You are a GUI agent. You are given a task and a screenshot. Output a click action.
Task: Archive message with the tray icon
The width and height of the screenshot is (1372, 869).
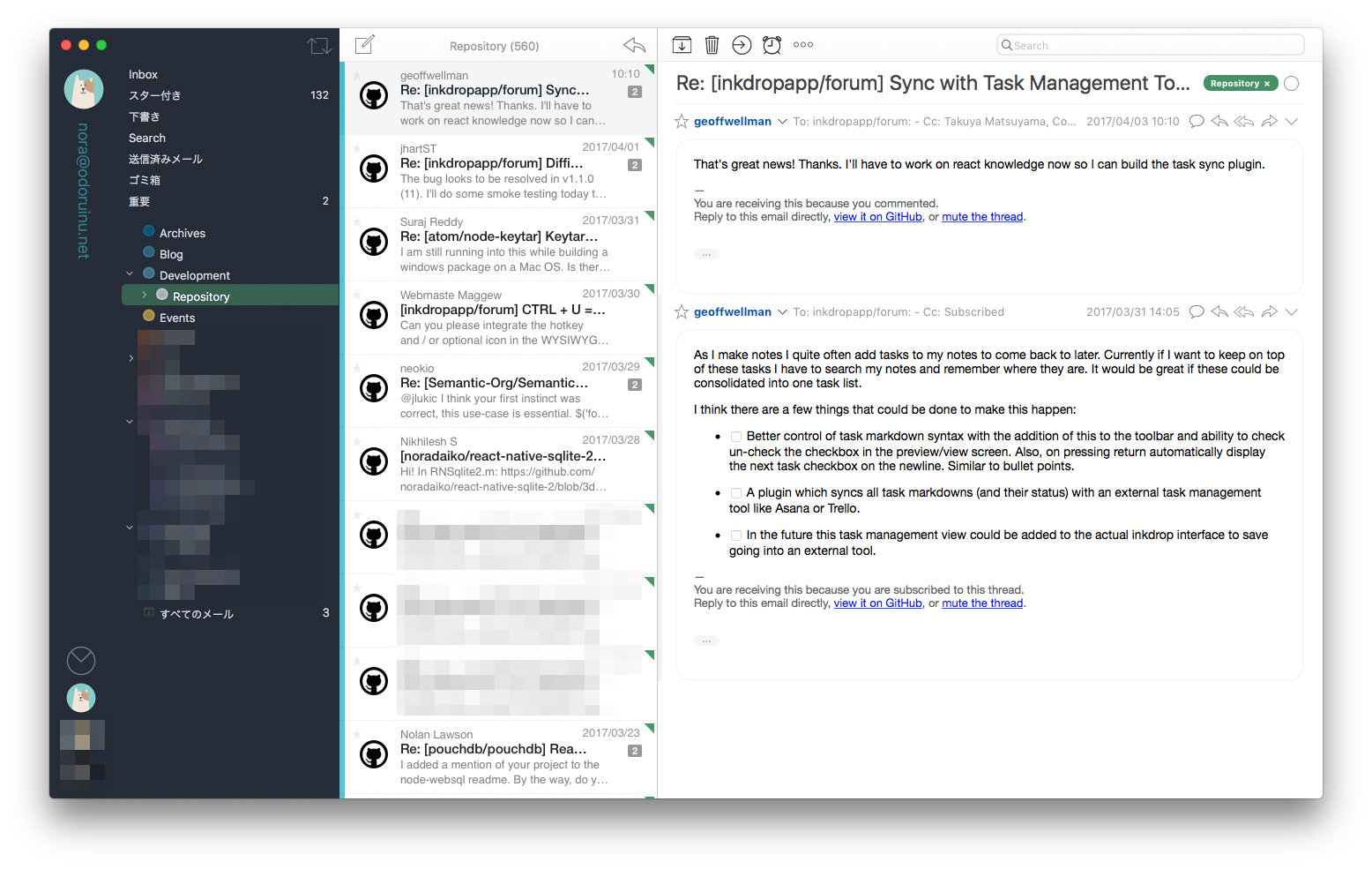[682, 45]
